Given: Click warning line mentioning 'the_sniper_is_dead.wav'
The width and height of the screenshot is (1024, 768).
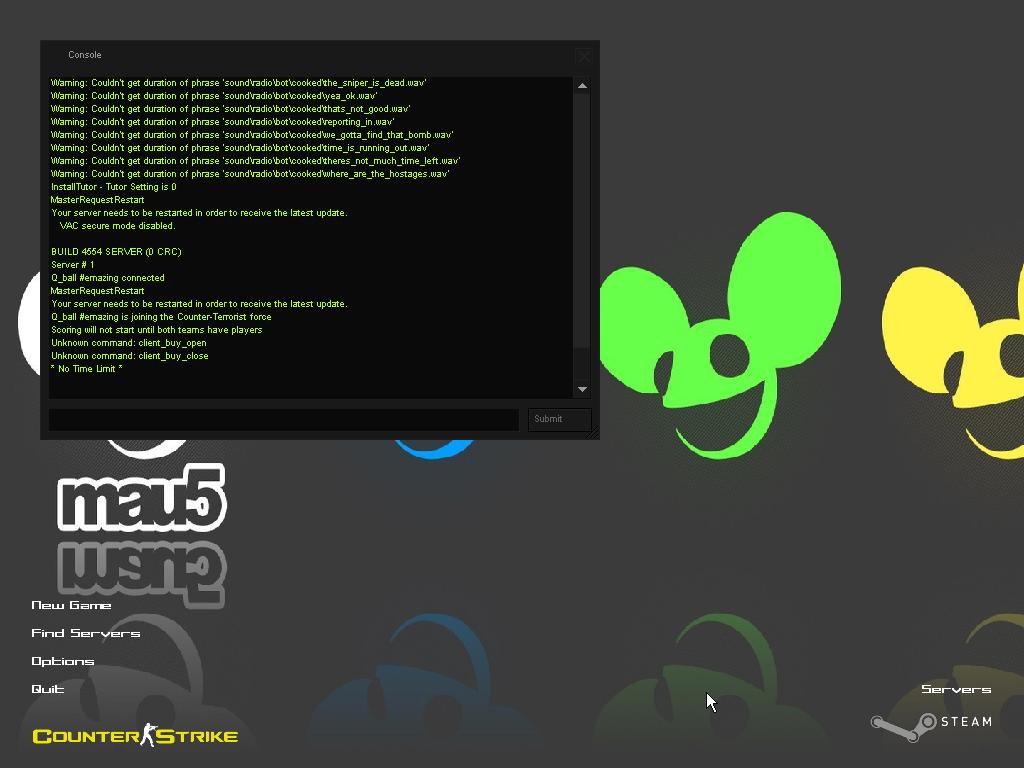Looking at the screenshot, I should [238, 83].
